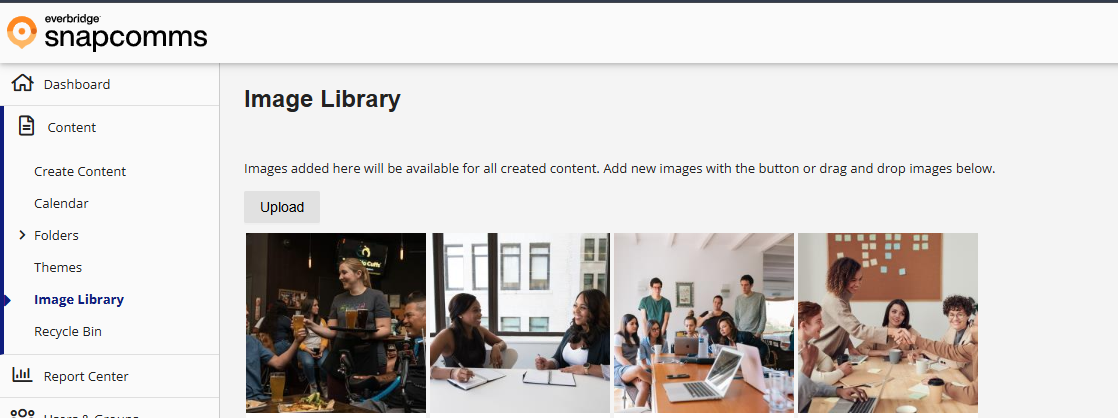The height and width of the screenshot is (418, 1118).
Task: Click the Everbridge SnapComms logo
Action: click(108, 33)
